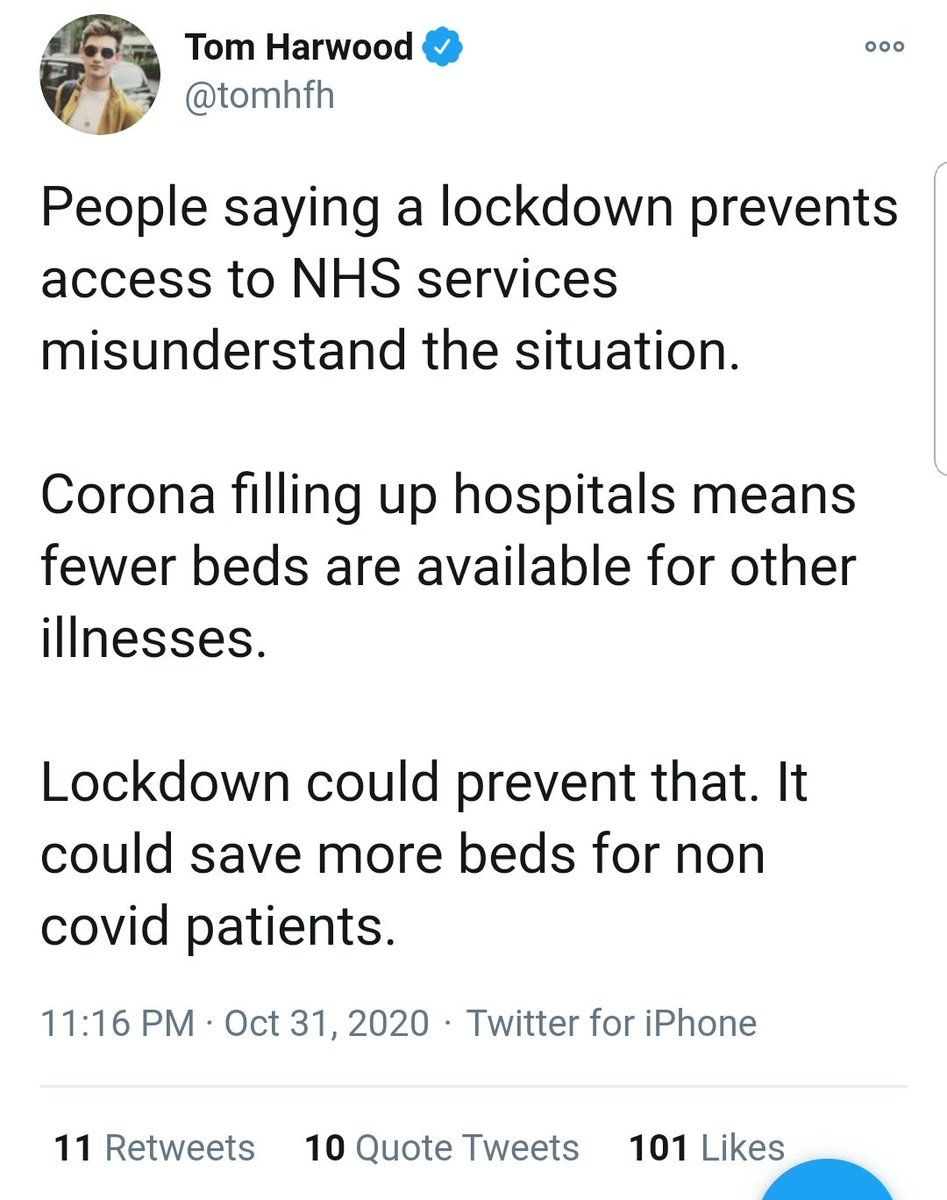This screenshot has height=1200, width=947.
Task: Open Tom Harwood's profile picture
Action: [100, 74]
